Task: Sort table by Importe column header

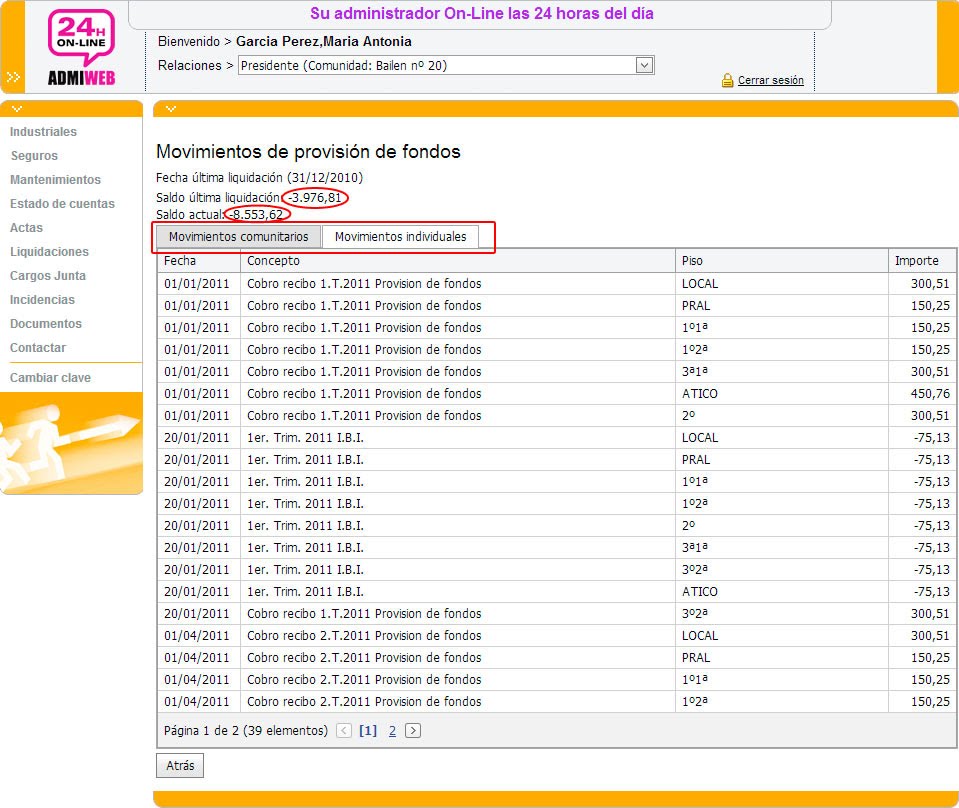Action: (x=917, y=261)
